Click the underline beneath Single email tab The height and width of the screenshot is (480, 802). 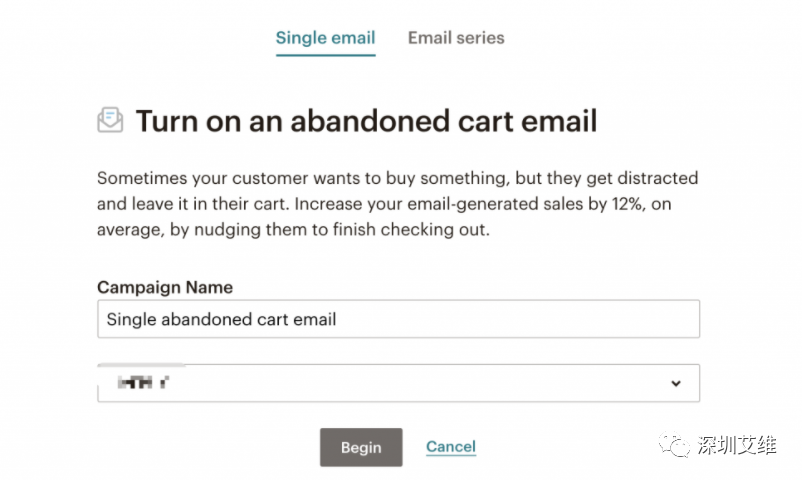[x=325, y=55]
